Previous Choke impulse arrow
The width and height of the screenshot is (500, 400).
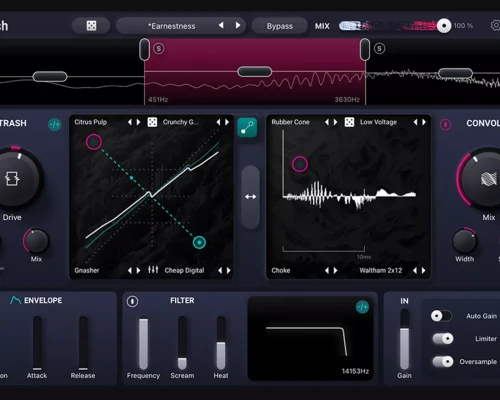327,270
